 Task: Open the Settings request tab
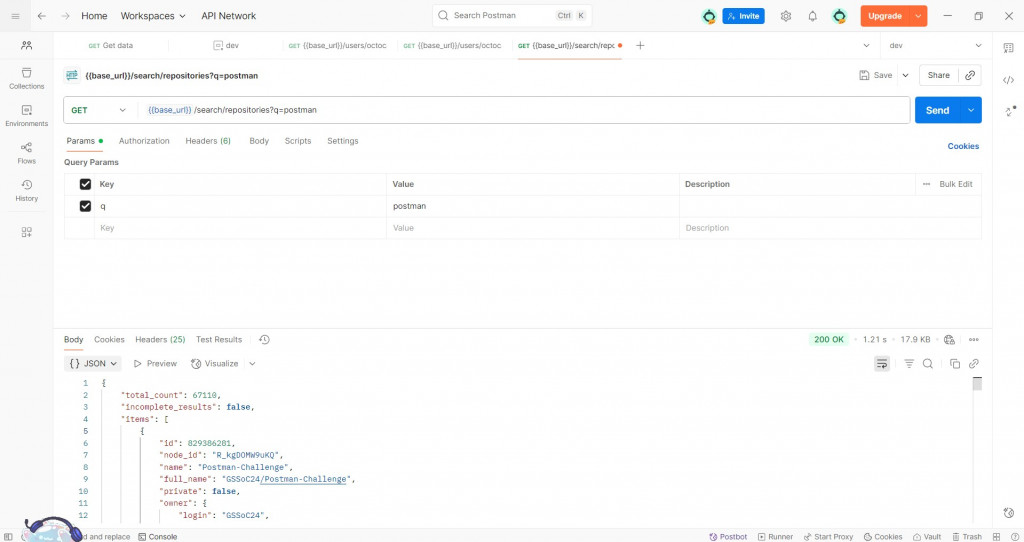342,141
